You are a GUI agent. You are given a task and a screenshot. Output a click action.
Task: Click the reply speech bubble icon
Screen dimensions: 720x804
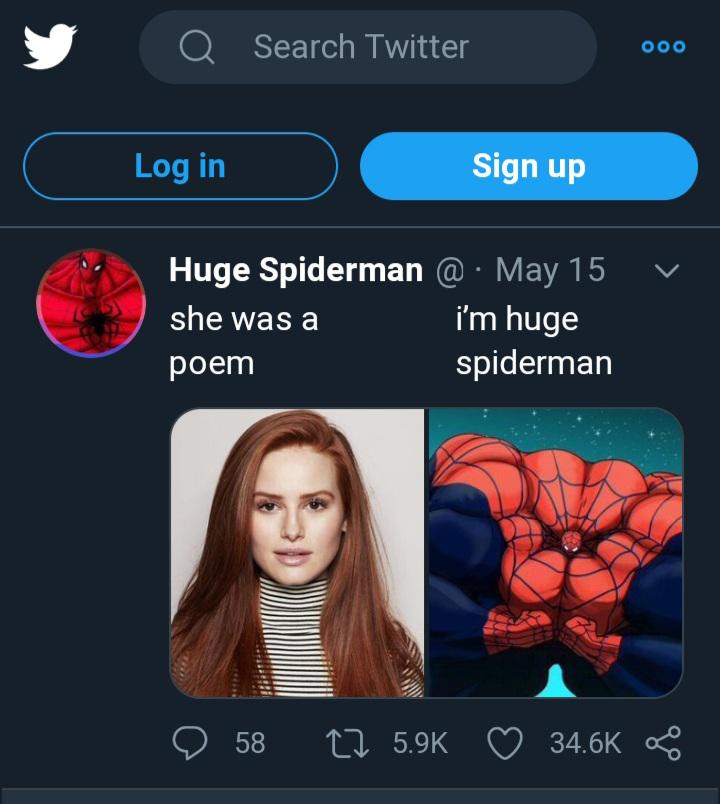point(189,742)
